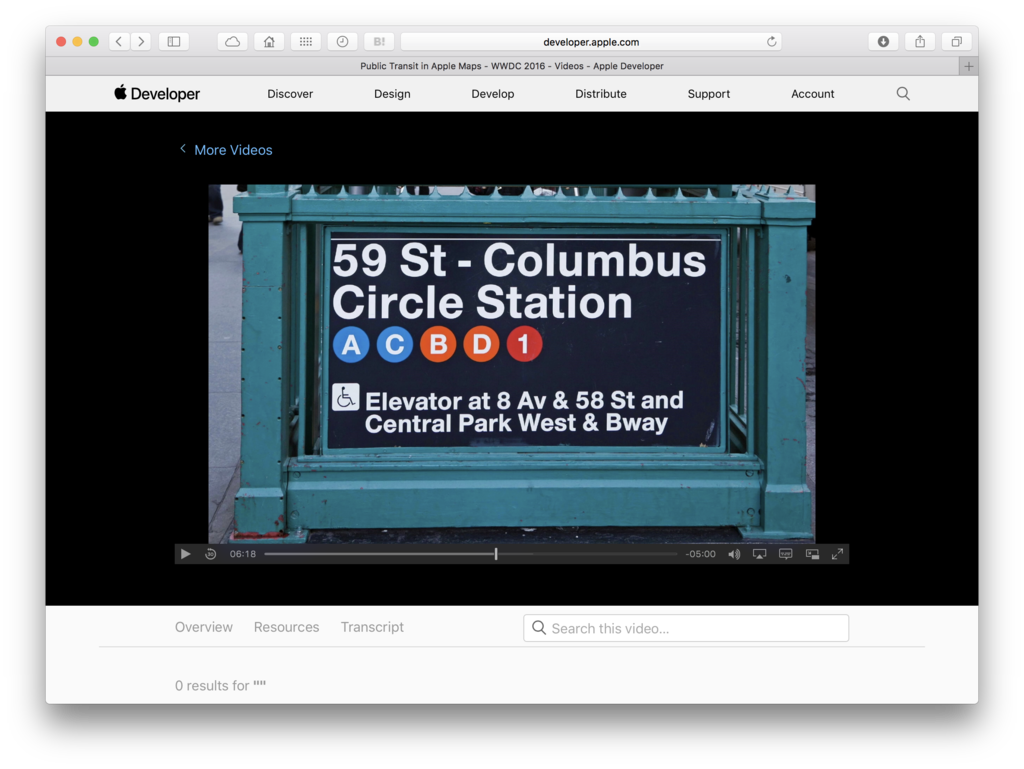The image size is (1024, 769).
Task: Click the B! bookmark extension button
Action: tap(379, 42)
